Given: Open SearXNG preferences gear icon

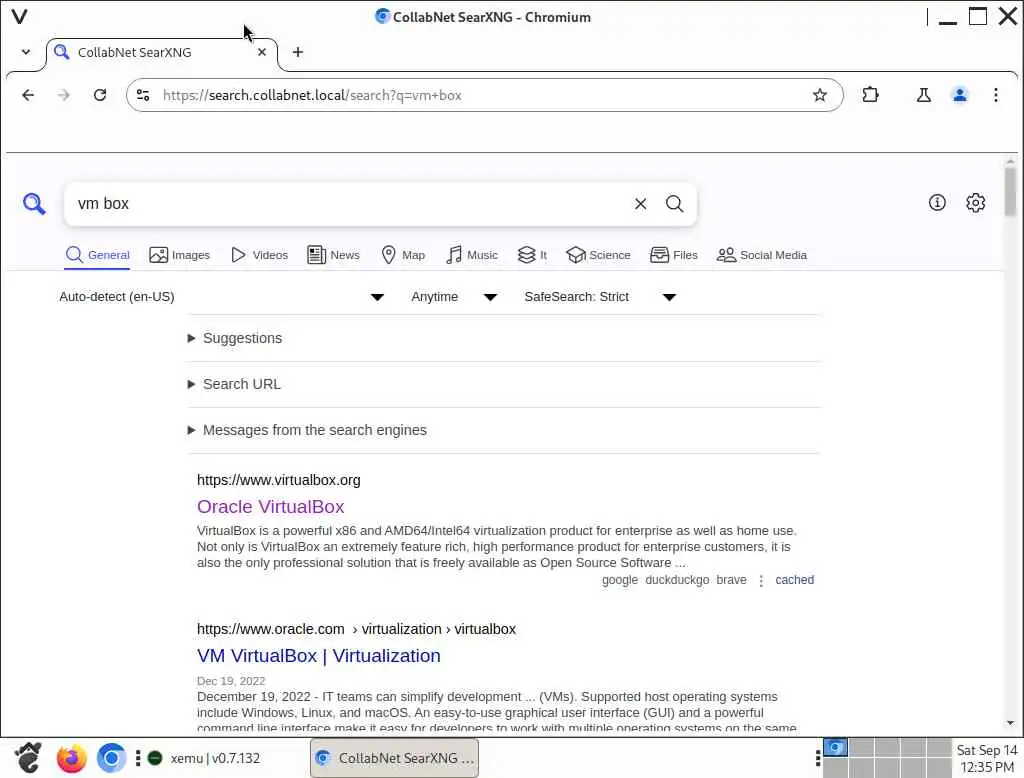Looking at the screenshot, I should (976, 203).
